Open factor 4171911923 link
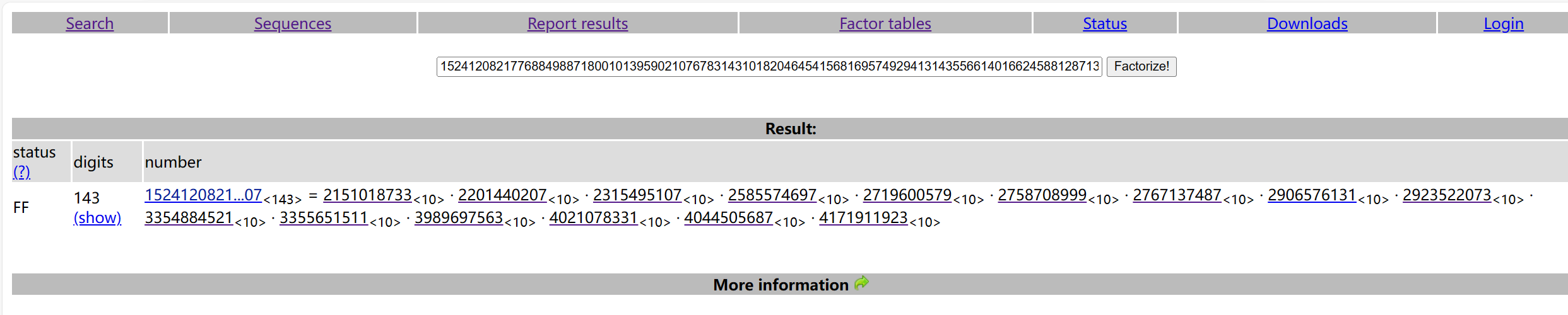Viewport: 1568px width, 315px height. pos(863,217)
